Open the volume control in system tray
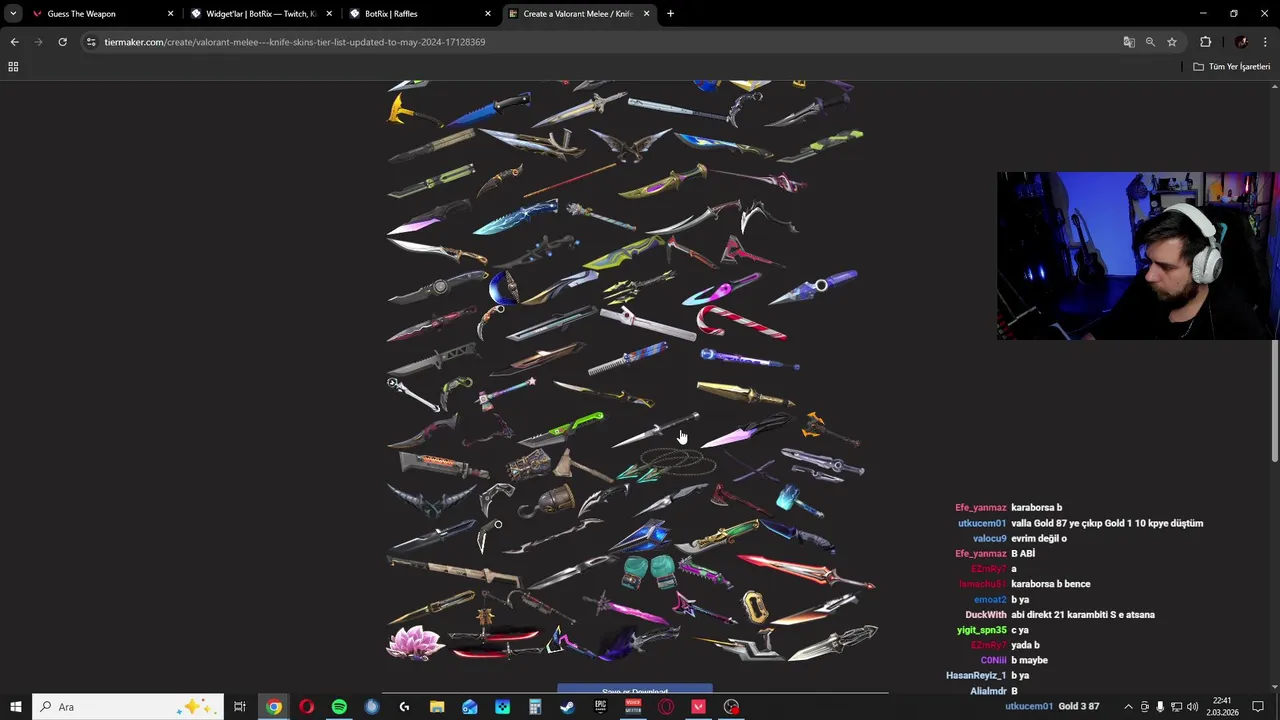 click(x=1192, y=707)
